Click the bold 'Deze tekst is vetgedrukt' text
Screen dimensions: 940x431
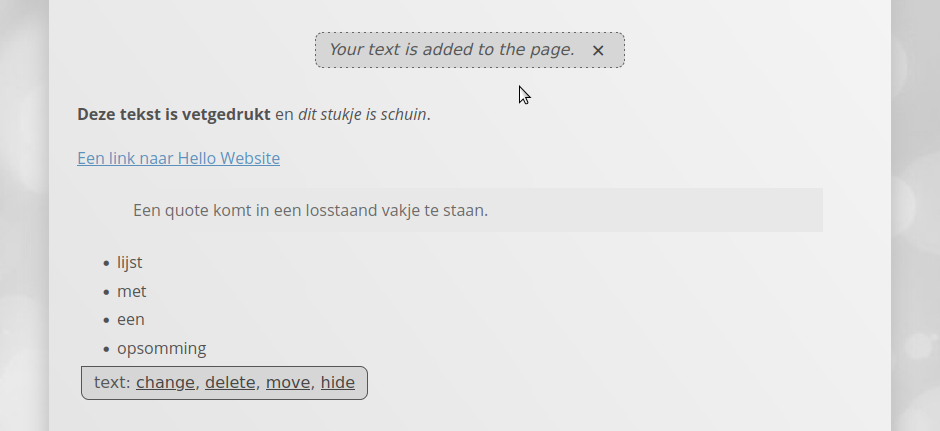point(173,114)
